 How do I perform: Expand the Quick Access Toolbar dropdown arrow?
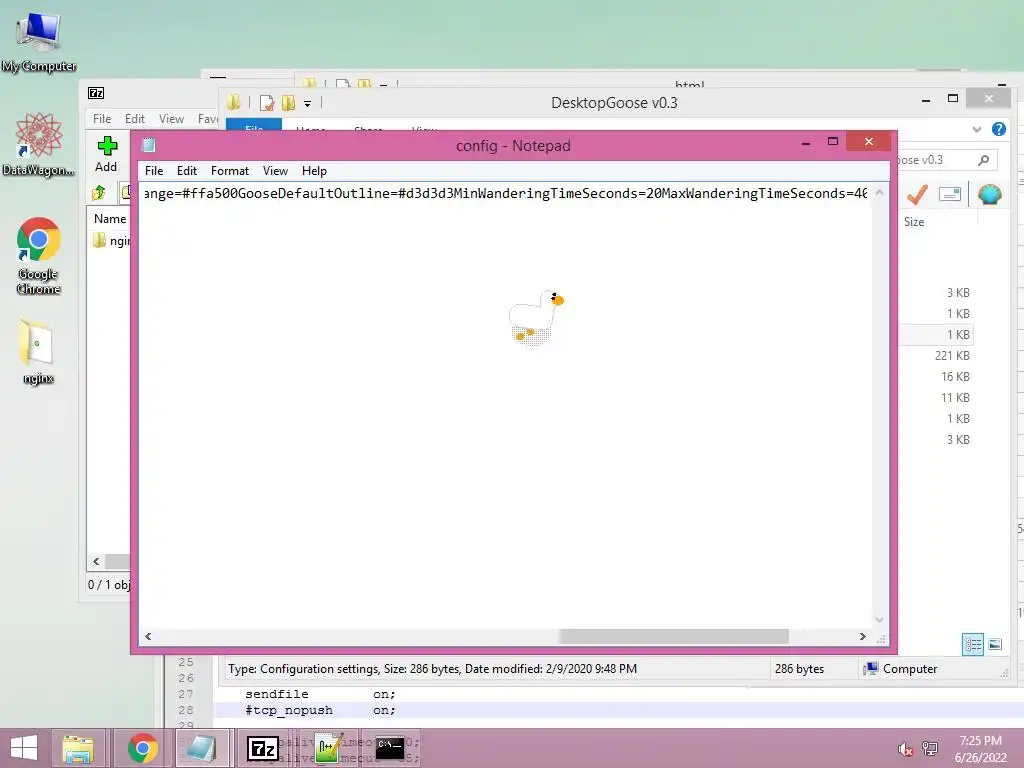click(x=308, y=103)
